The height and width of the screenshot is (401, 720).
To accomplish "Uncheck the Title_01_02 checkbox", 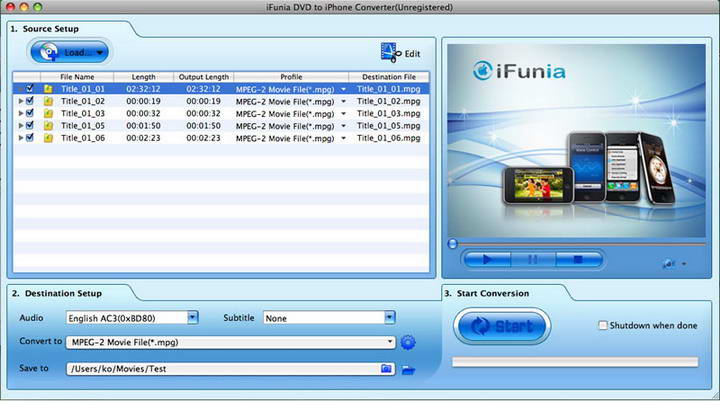I will pyautogui.click(x=30, y=100).
